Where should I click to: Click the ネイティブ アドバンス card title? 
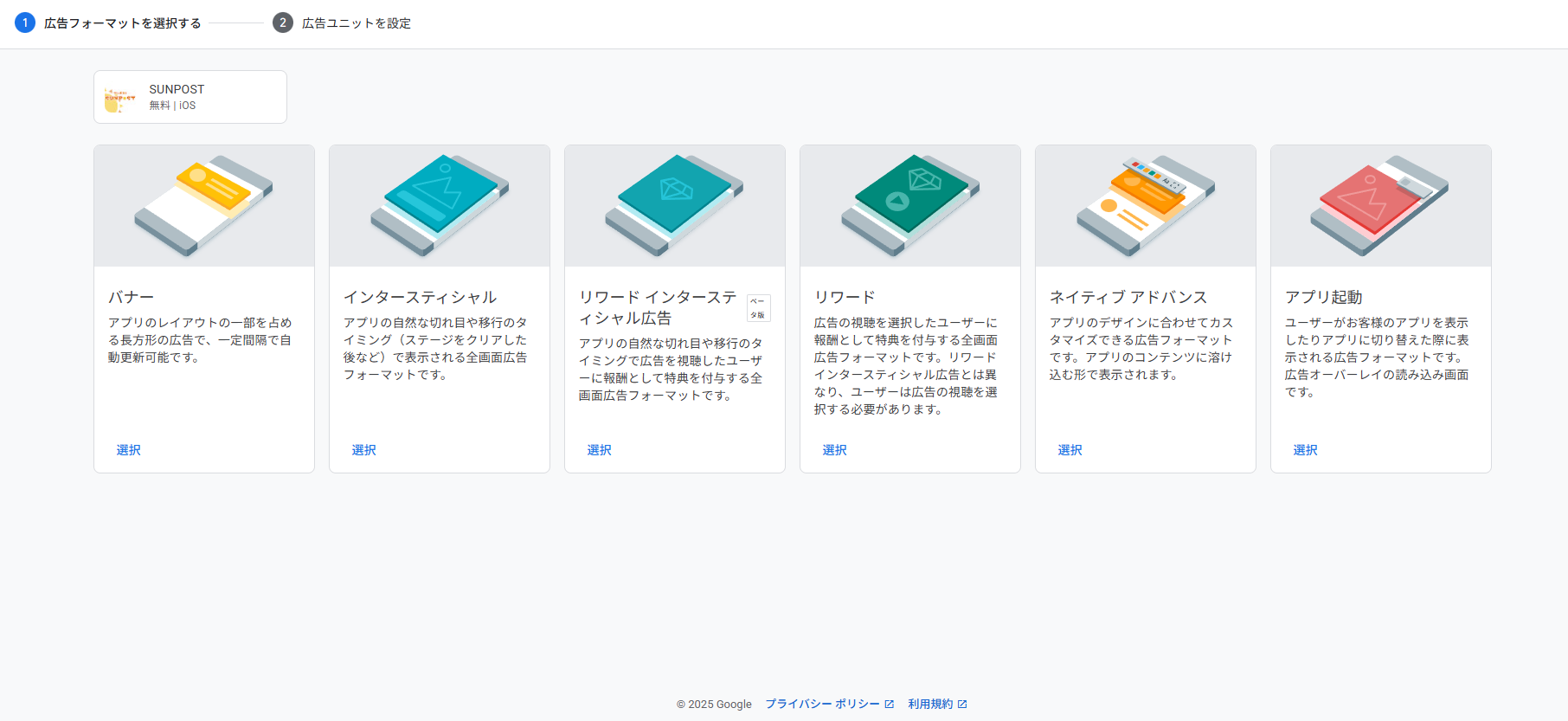coord(1128,297)
